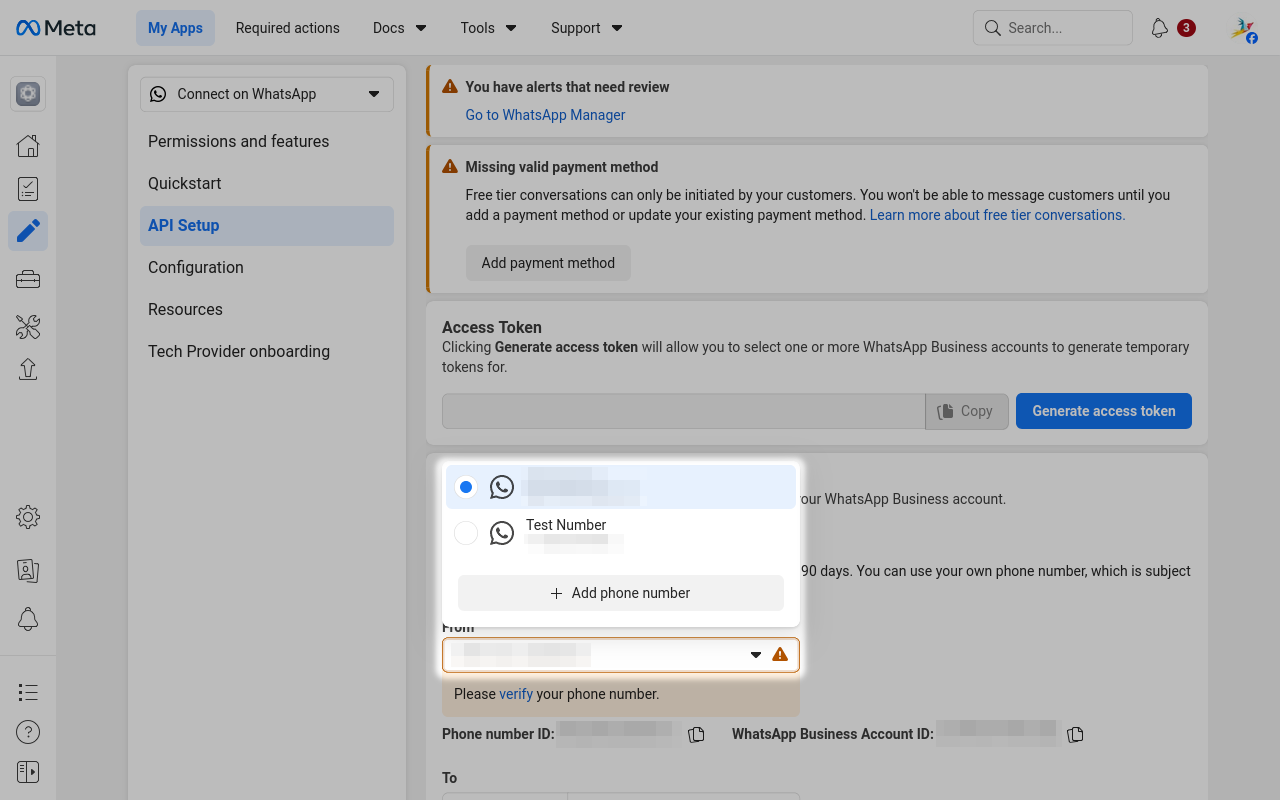Open the wrench tools icon in the sidebar

coord(28,326)
